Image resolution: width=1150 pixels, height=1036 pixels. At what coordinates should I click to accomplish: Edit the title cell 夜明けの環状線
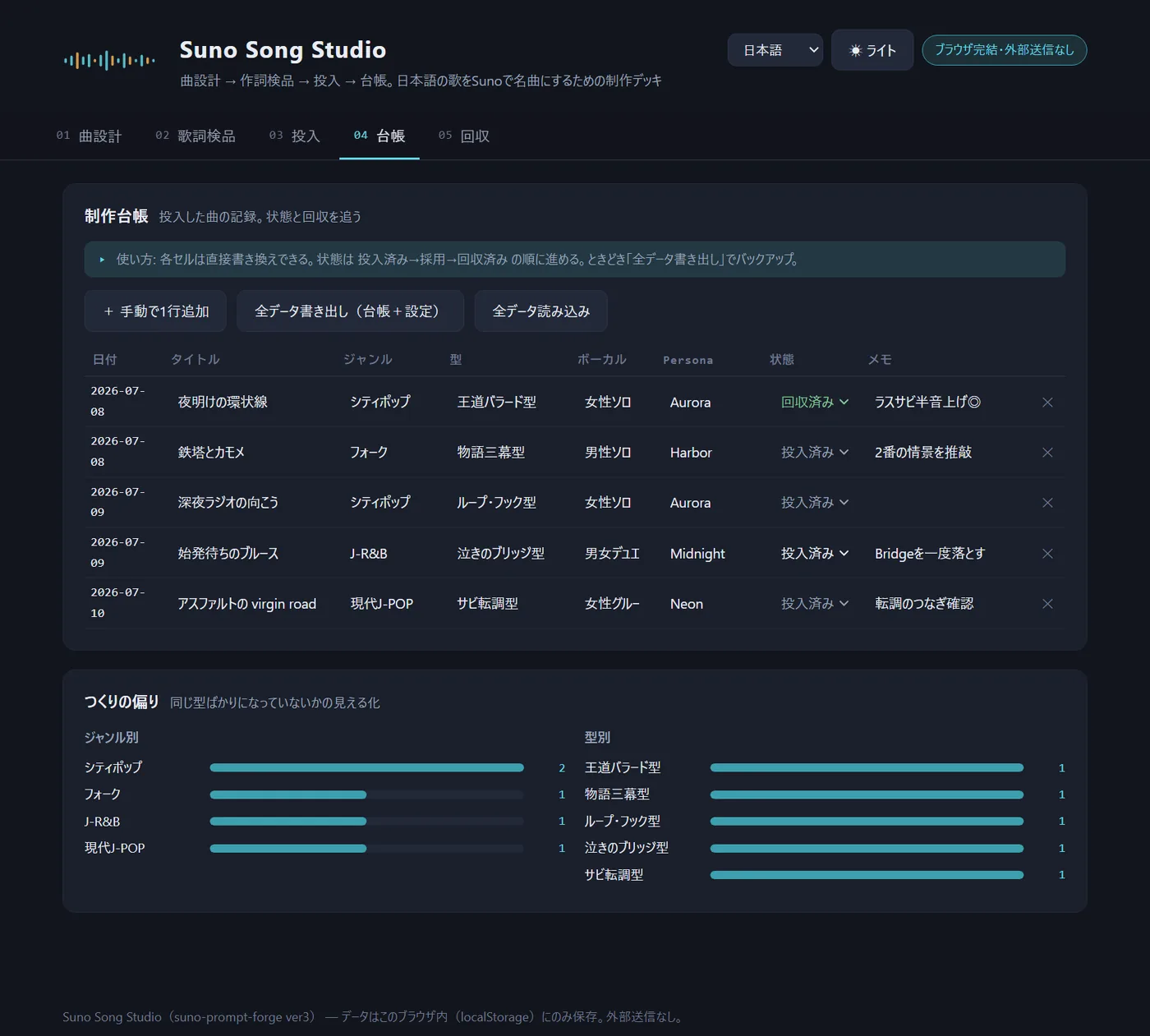(x=250, y=402)
